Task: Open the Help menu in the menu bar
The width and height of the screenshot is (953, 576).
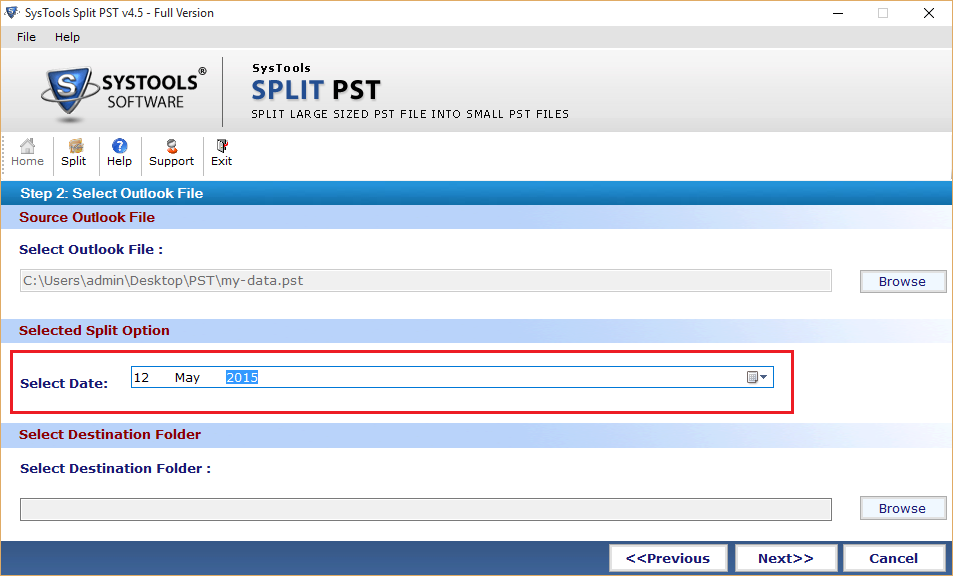Action: pos(67,37)
